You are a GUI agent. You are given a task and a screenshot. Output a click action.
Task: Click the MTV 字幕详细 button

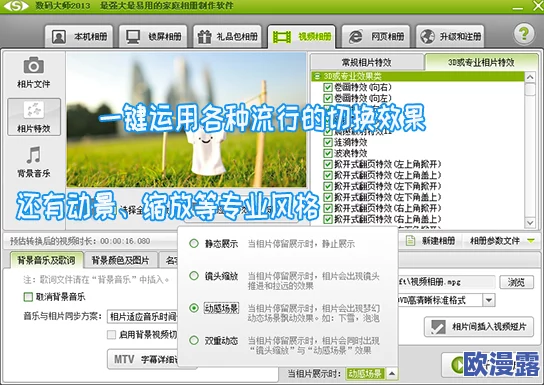coord(145,359)
